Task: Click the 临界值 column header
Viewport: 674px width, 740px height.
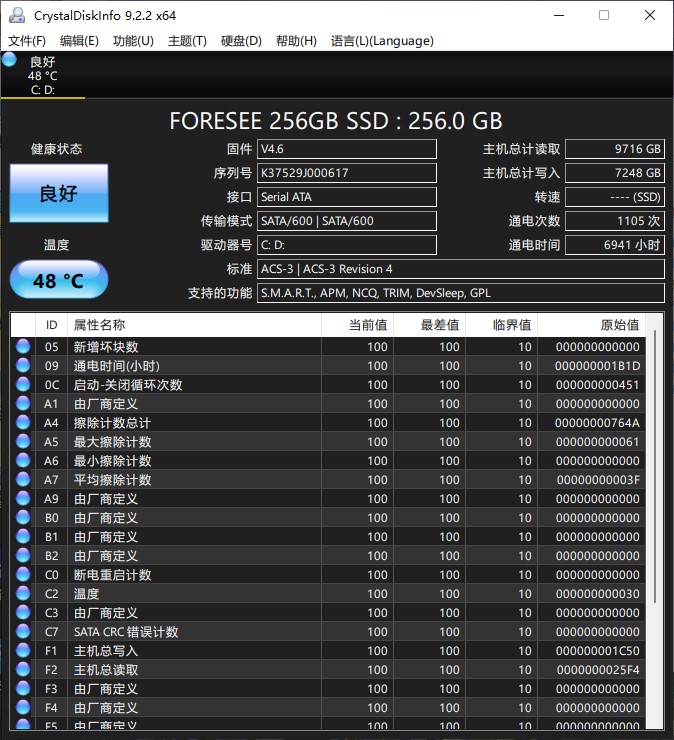Action: point(502,325)
